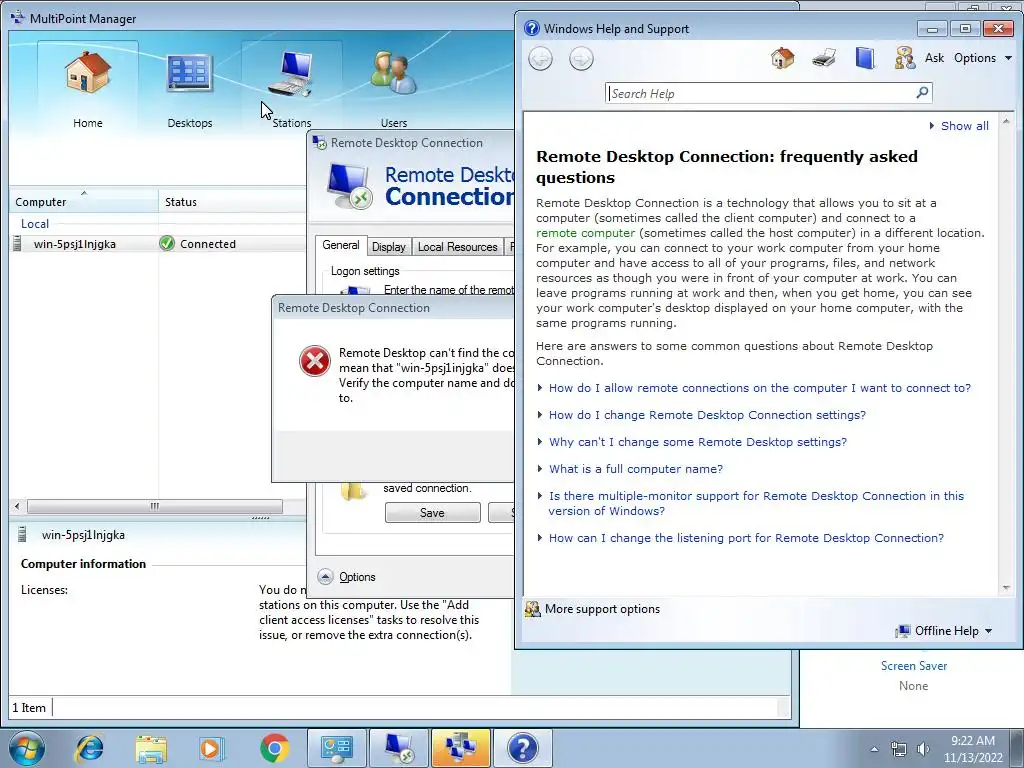Click the Back arrow in Help and Support
This screenshot has width=1024, height=768.
540,59
